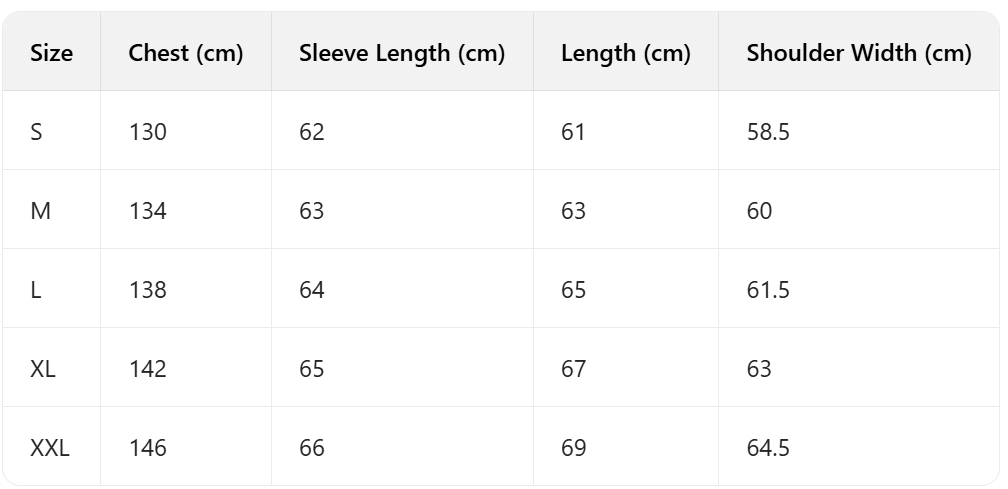
Task: Select length value 67 in XL row
Action: [574, 369]
